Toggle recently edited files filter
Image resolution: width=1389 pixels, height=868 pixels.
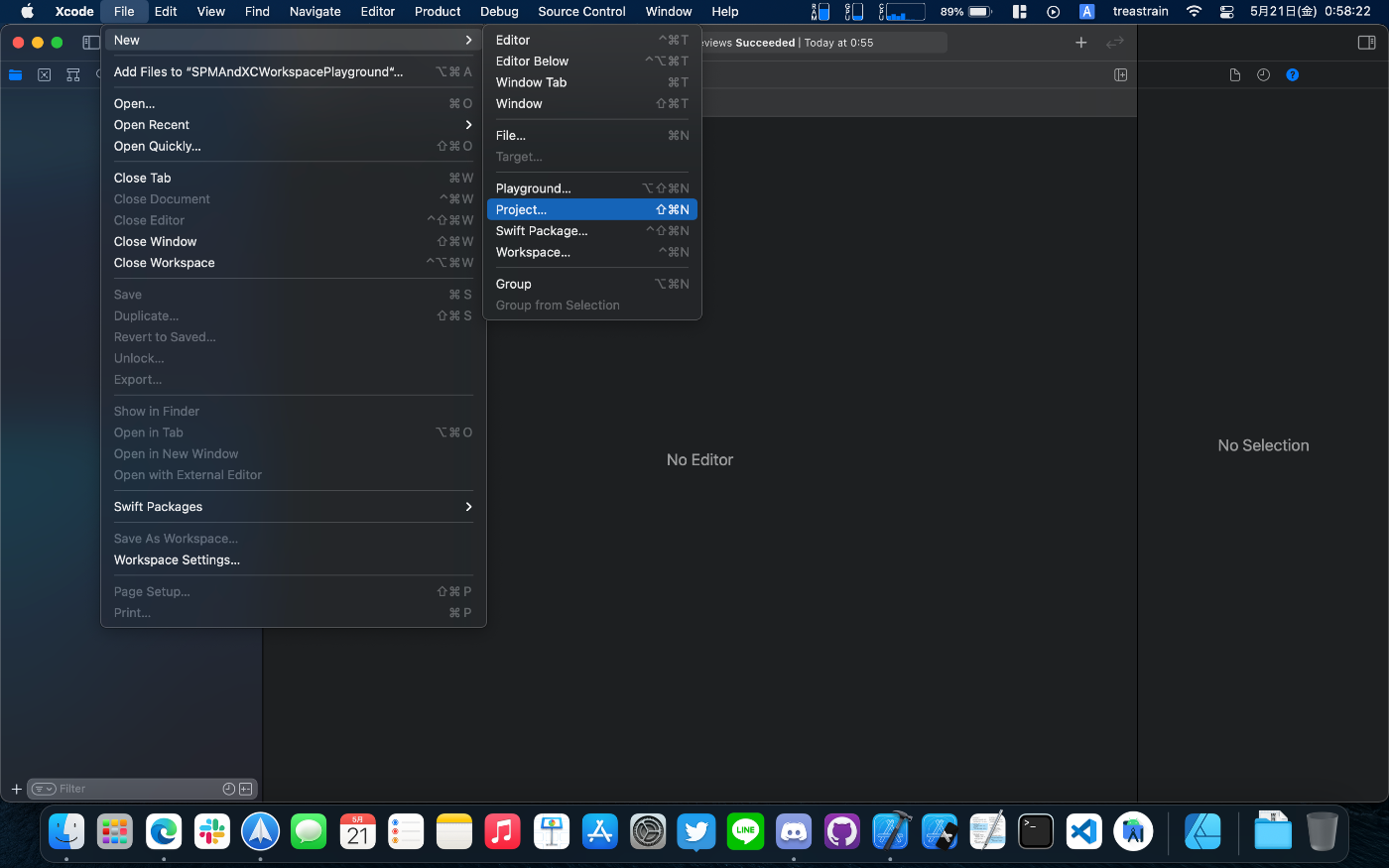(x=229, y=790)
